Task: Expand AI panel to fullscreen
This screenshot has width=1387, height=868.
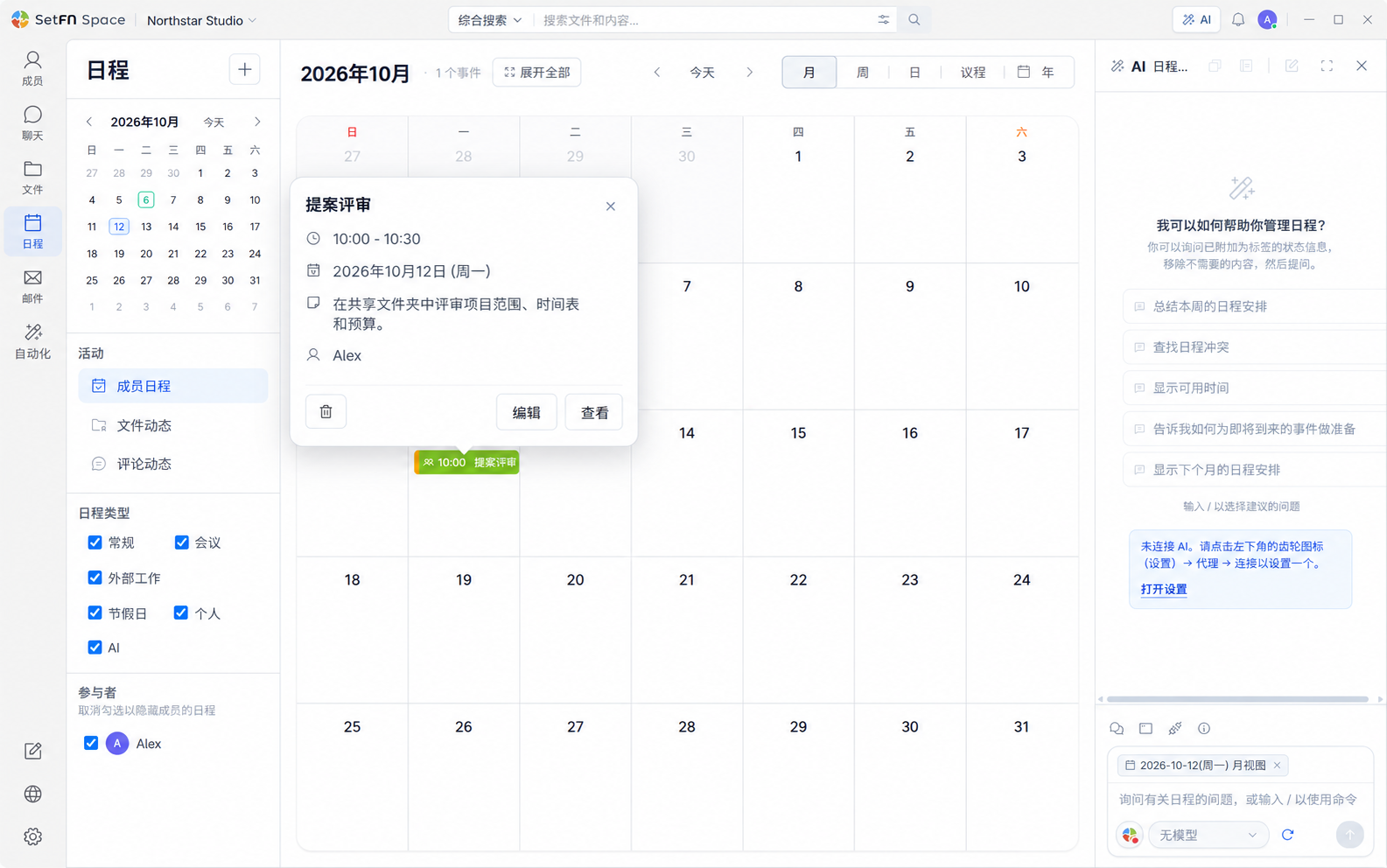Action: tap(1327, 66)
